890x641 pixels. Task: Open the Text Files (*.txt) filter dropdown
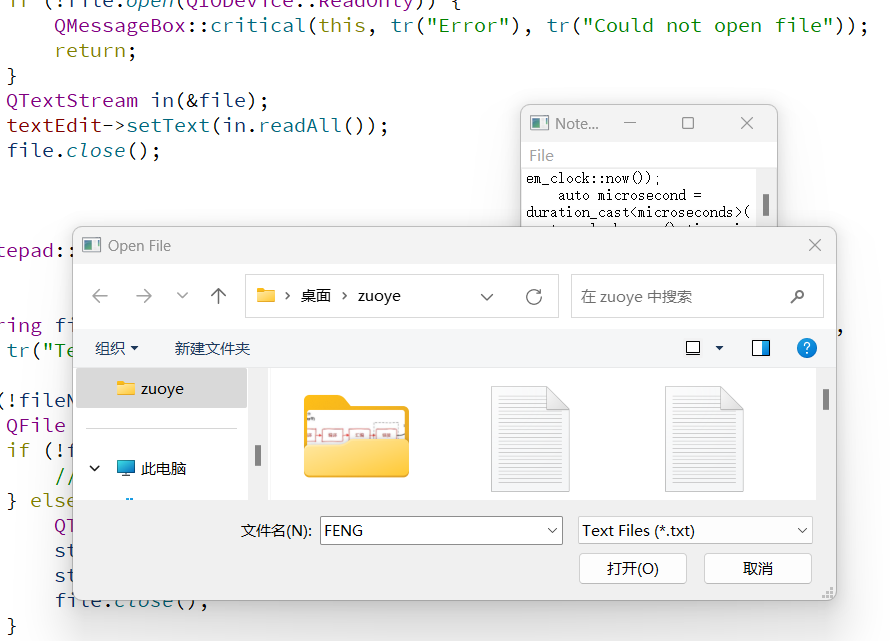(695, 531)
